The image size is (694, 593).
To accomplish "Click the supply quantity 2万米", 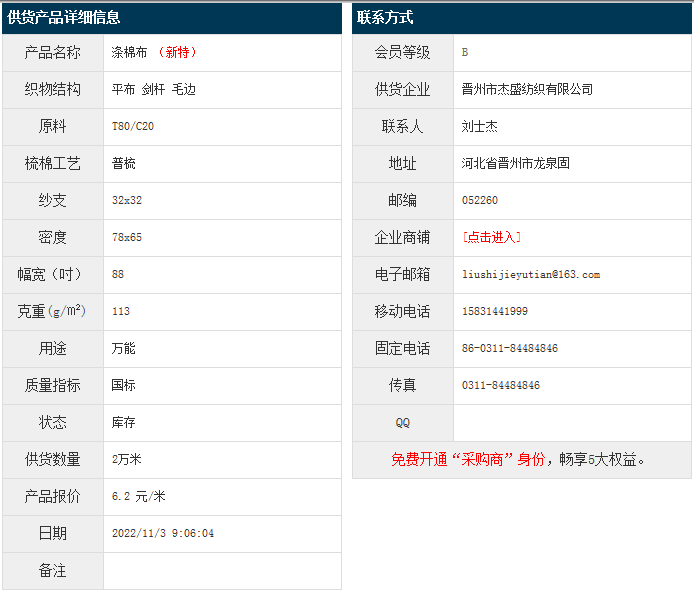I will (x=127, y=460).
